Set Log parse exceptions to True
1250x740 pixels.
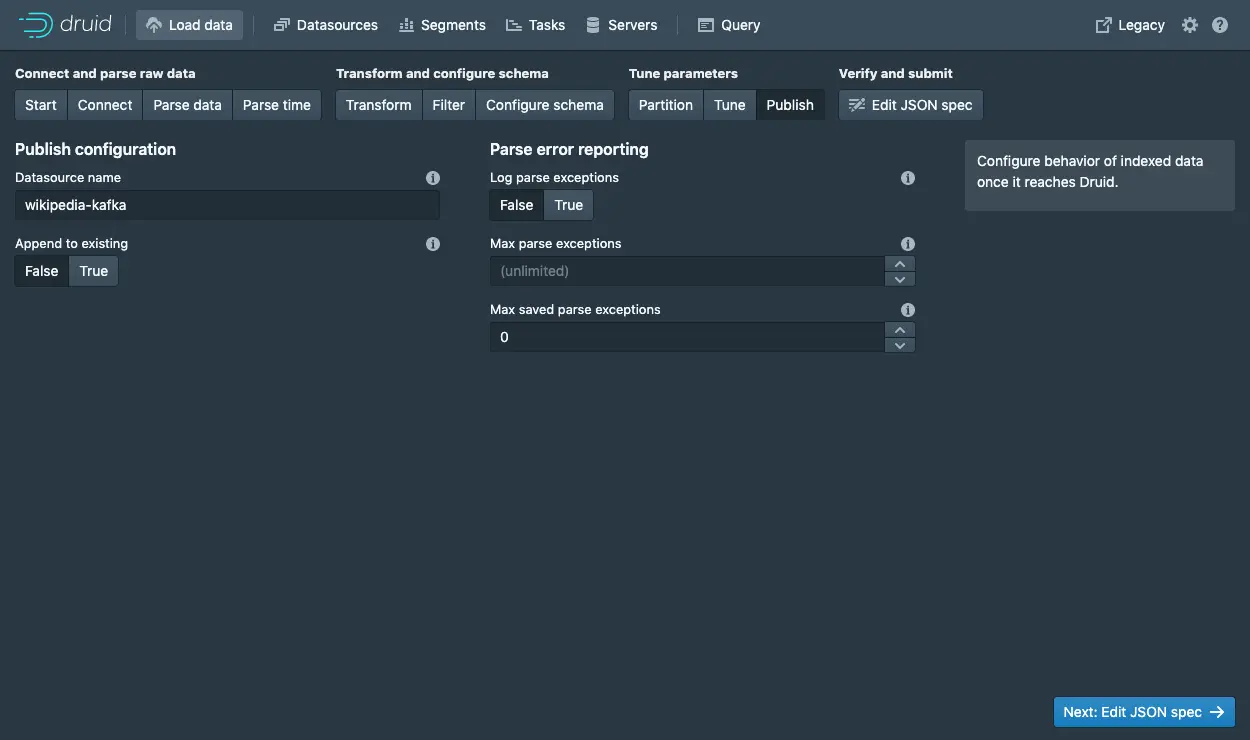coord(568,205)
